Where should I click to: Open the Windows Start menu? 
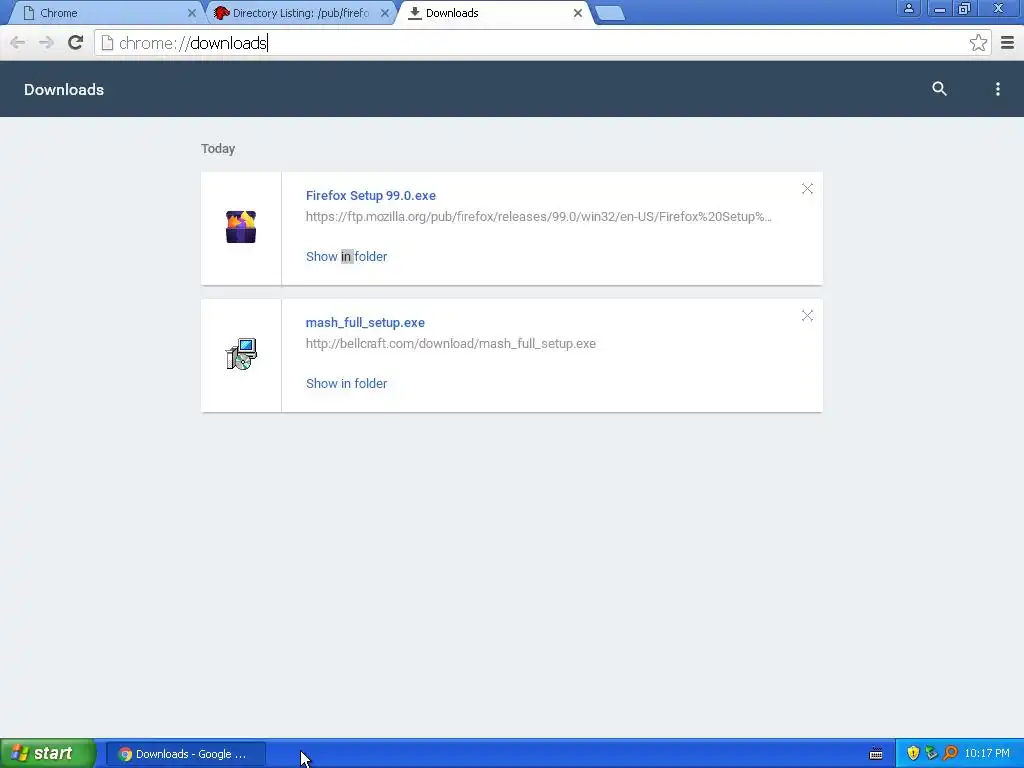pos(47,754)
